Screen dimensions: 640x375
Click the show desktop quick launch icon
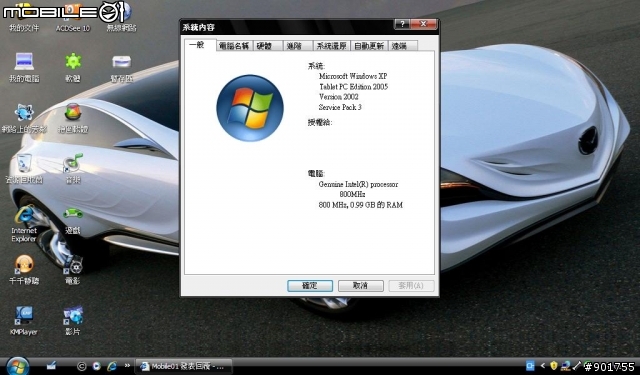coord(51,366)
